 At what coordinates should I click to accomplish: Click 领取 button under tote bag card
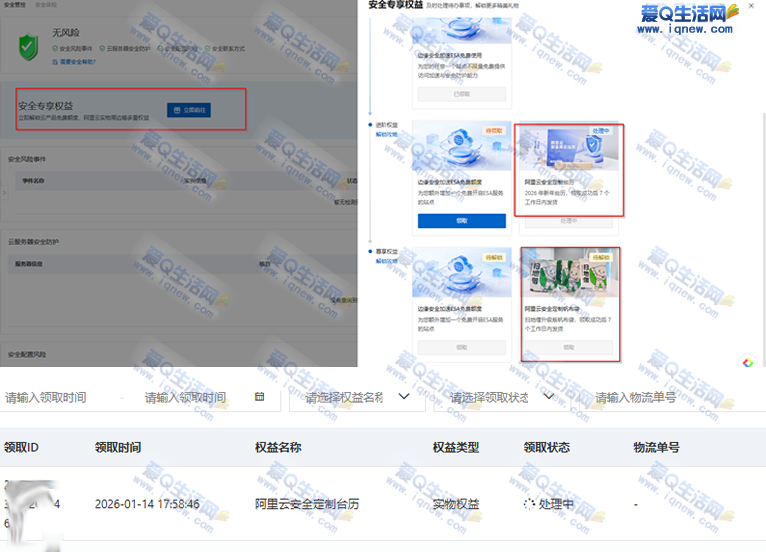click(x=569, y=347)
